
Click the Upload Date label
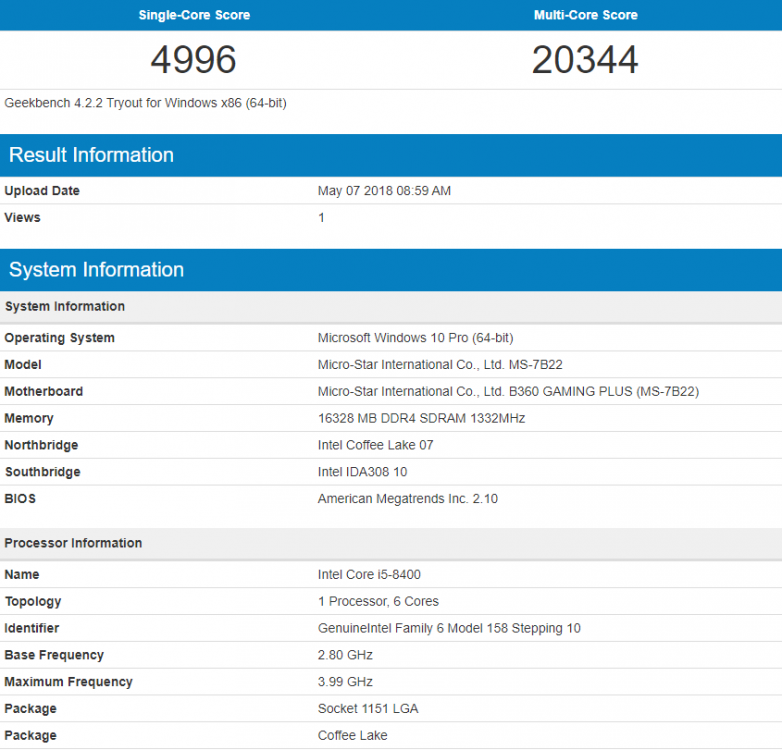point(42,190)
